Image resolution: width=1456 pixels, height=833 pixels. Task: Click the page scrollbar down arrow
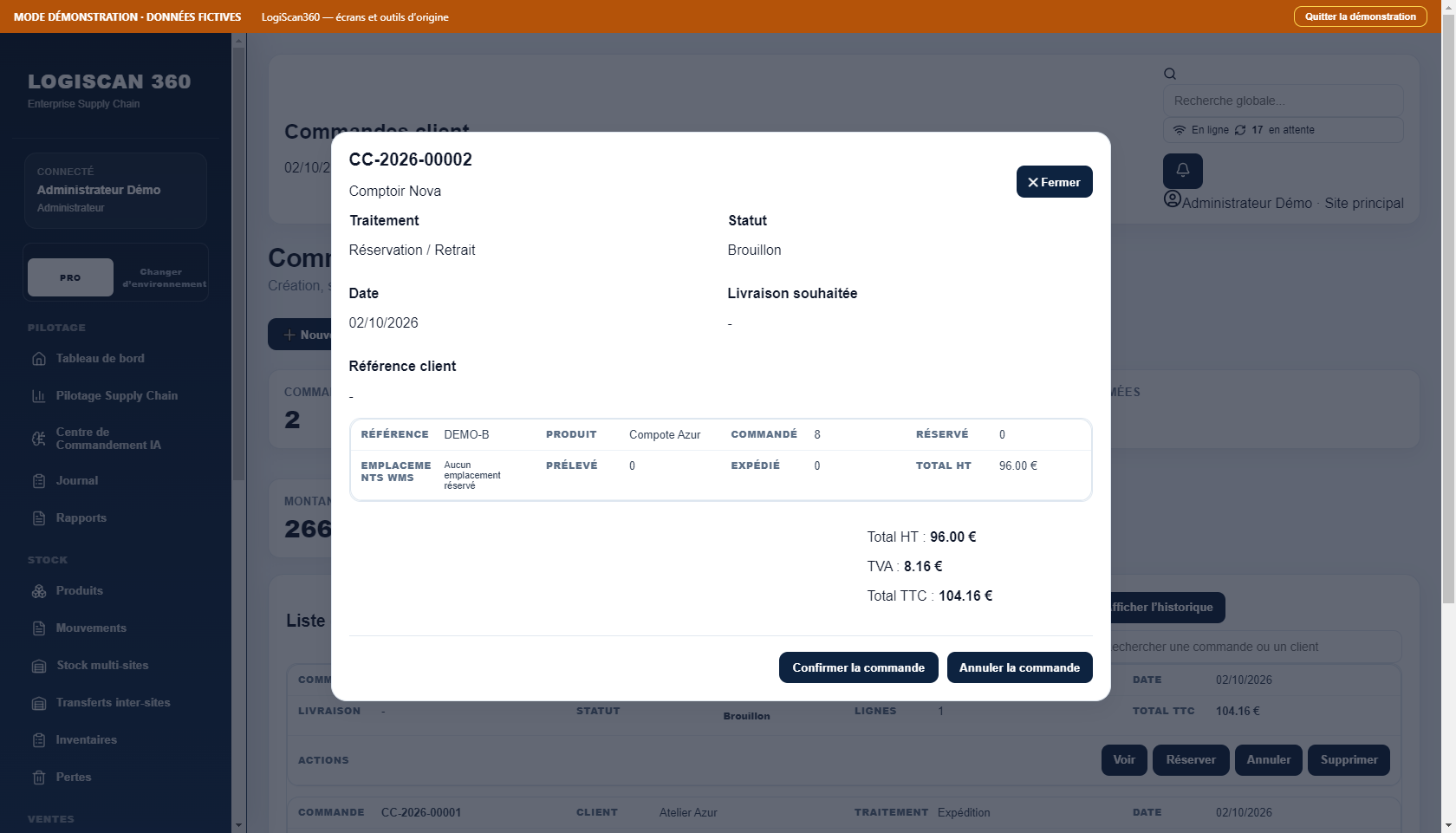[x=1449, y=826]
